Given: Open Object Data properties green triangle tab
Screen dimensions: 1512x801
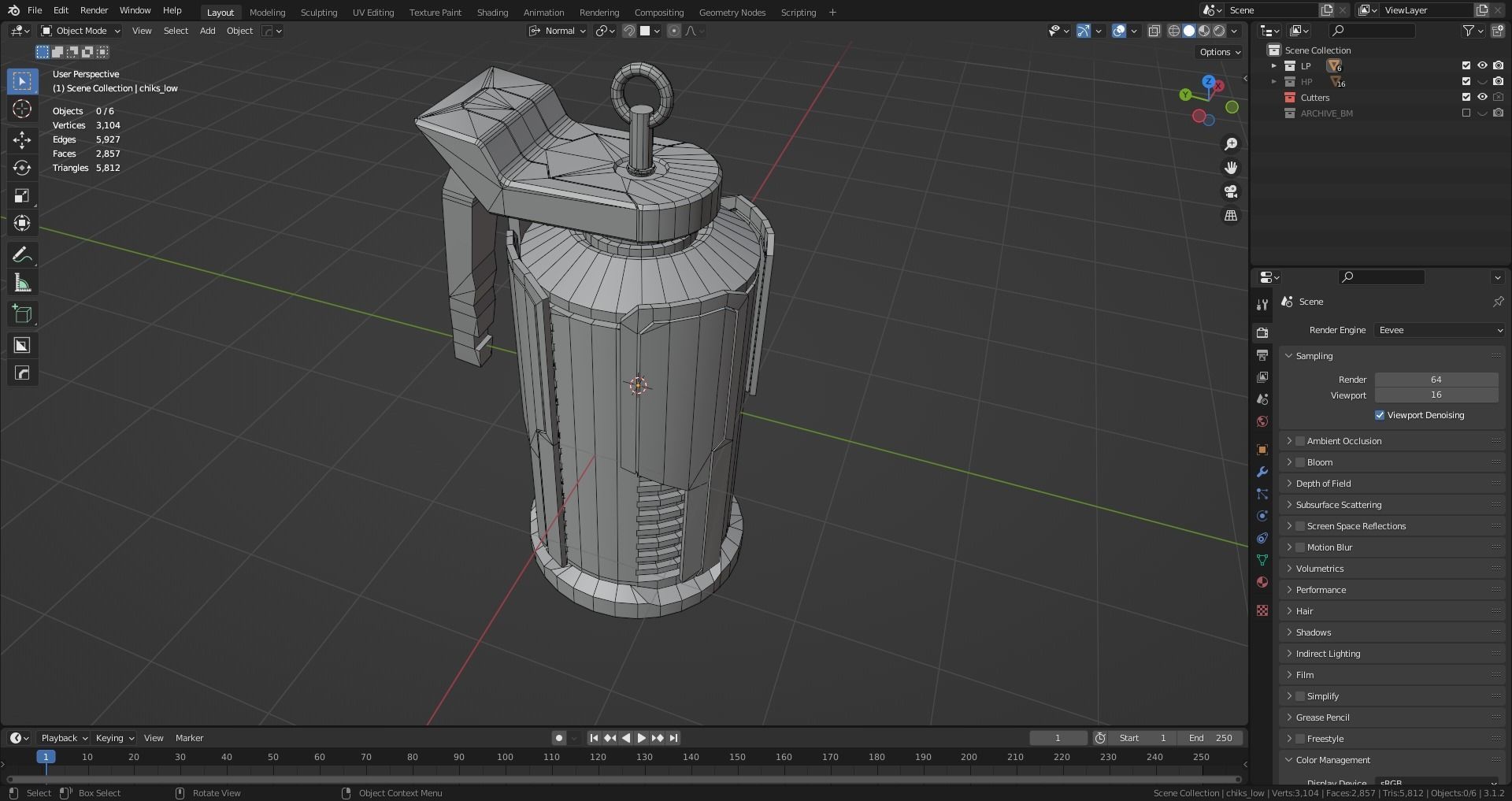Looking at the screenshot, I should point(1262,560).
